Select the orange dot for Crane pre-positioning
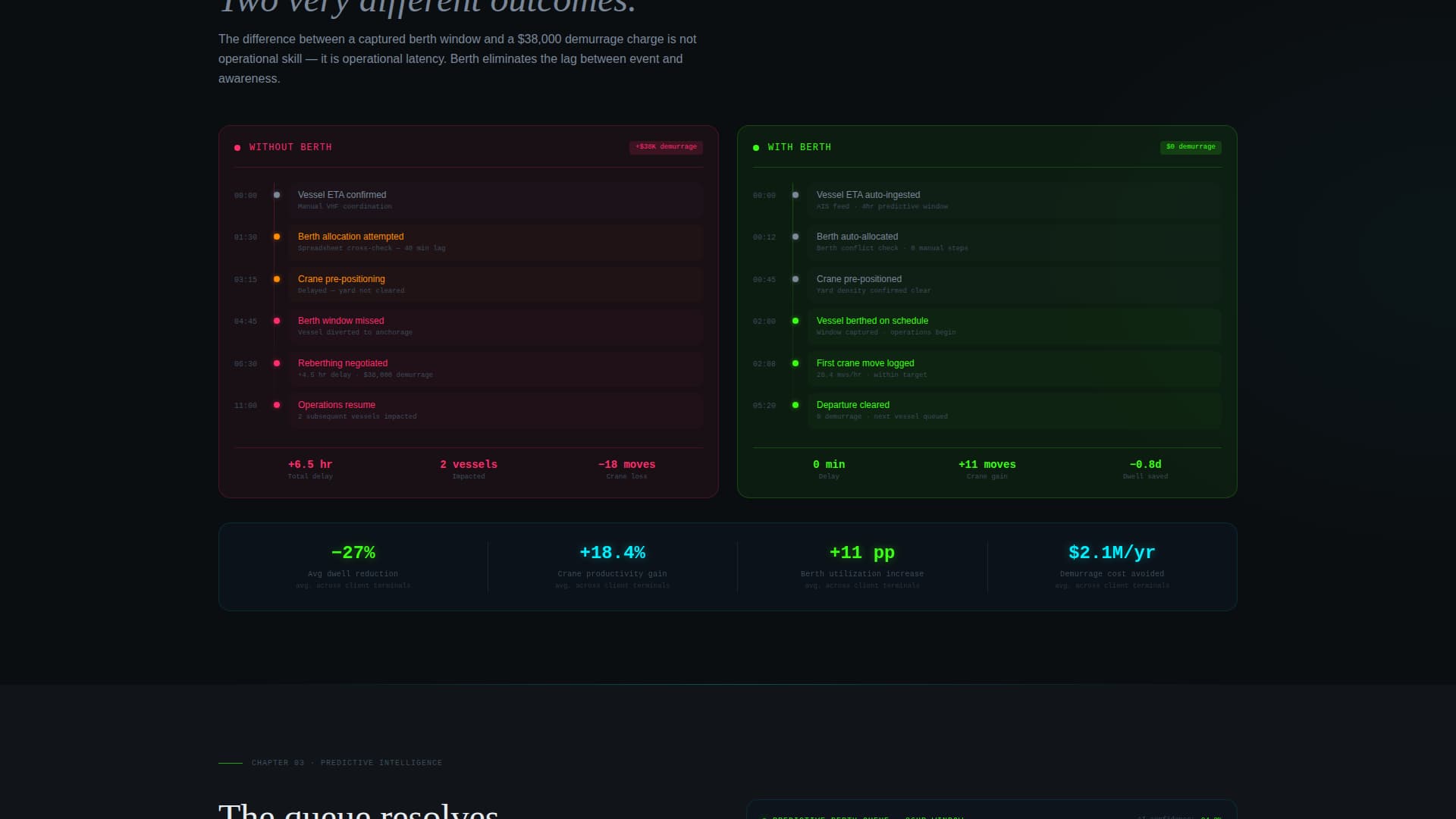This screenshot has width=1456, height=819. pyautogui.click(x=277, y=279)
